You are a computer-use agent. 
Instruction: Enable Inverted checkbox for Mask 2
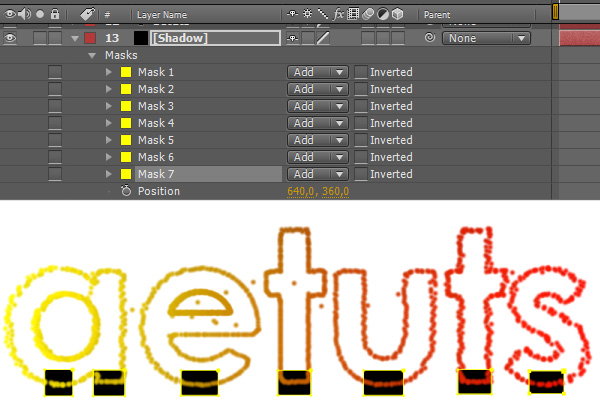pos(361,89)
